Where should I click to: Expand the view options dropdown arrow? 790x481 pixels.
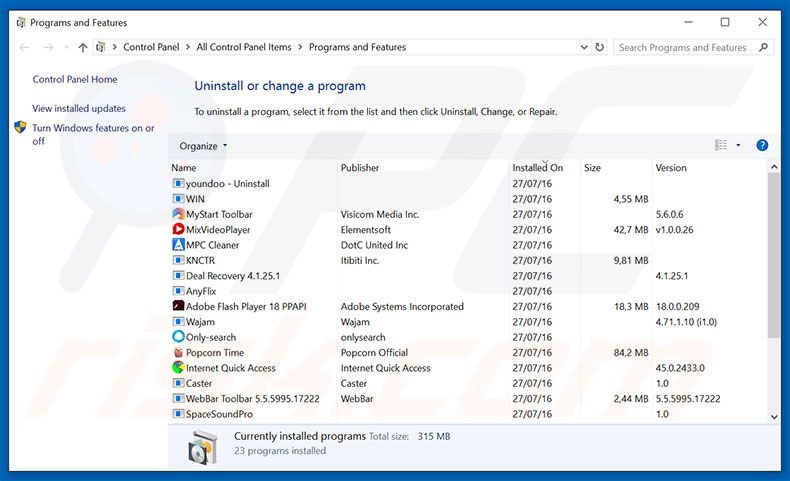click(x=738, y=145)
